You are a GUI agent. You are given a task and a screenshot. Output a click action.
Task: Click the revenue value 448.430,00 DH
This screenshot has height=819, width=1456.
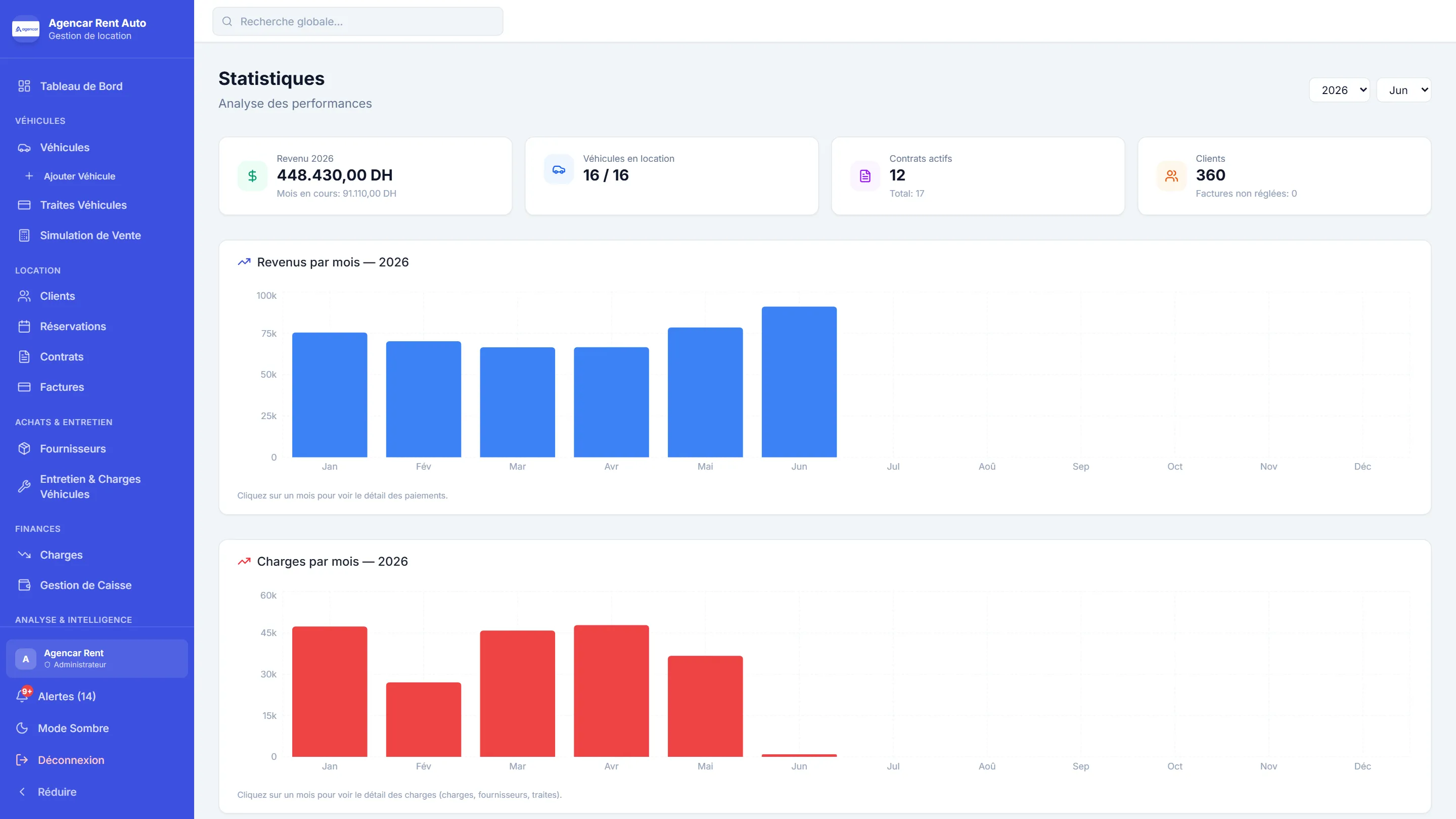335,175
